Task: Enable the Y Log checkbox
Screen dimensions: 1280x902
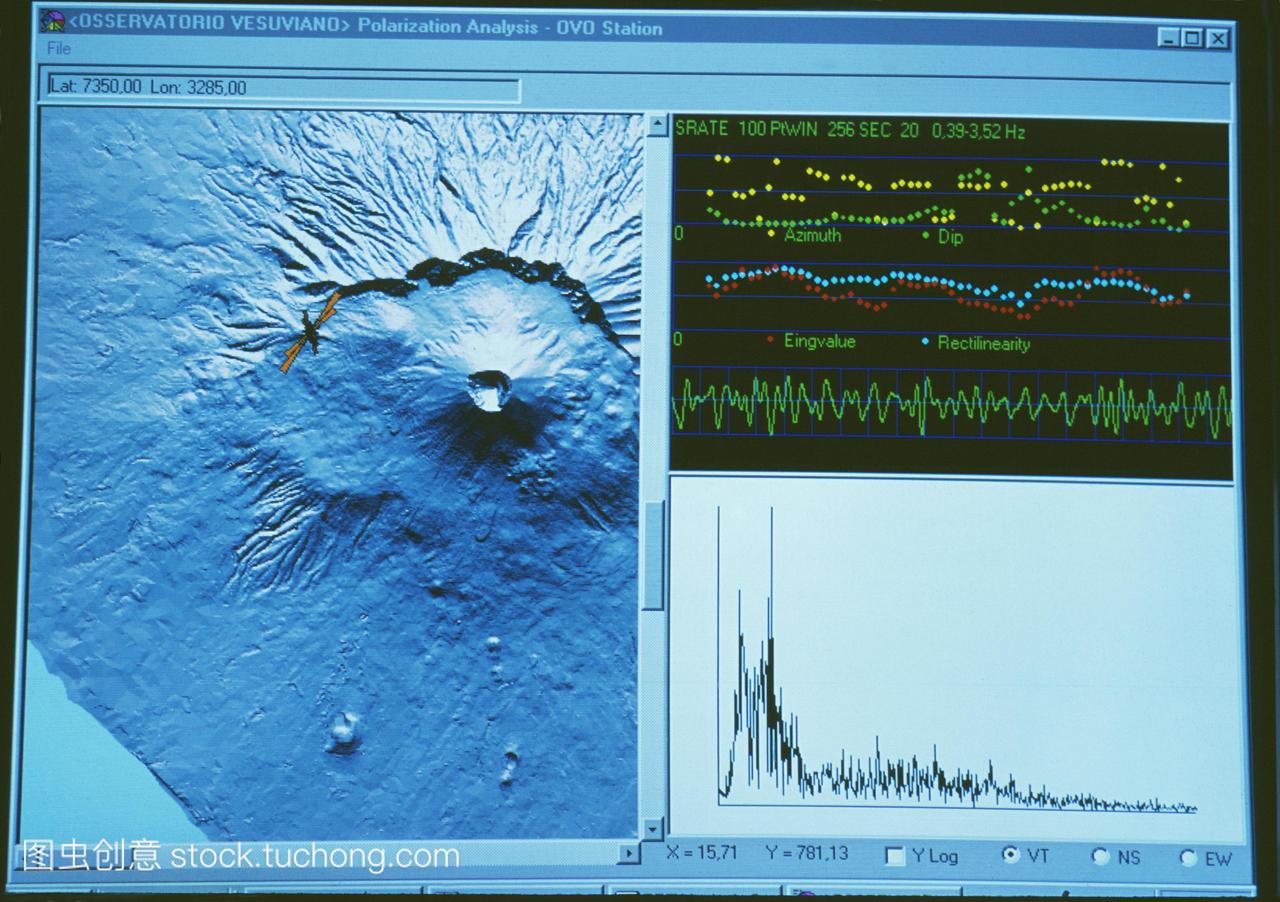Action: point(895,856)
